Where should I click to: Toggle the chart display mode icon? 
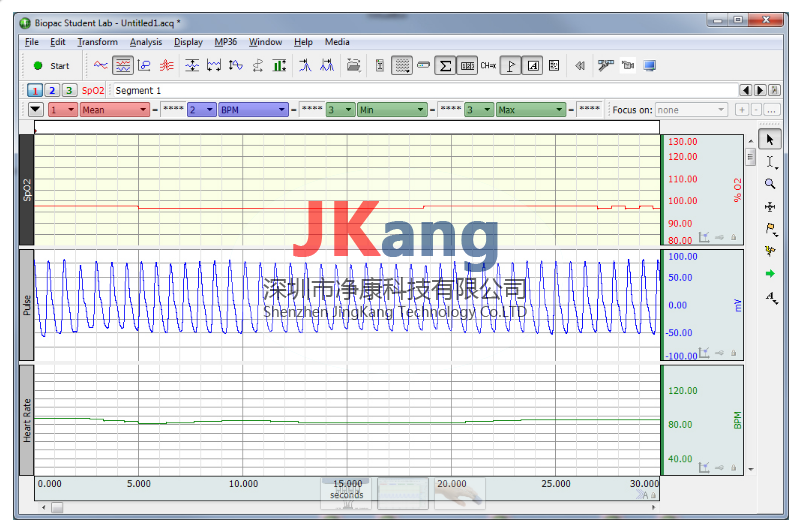click(123, 65)
